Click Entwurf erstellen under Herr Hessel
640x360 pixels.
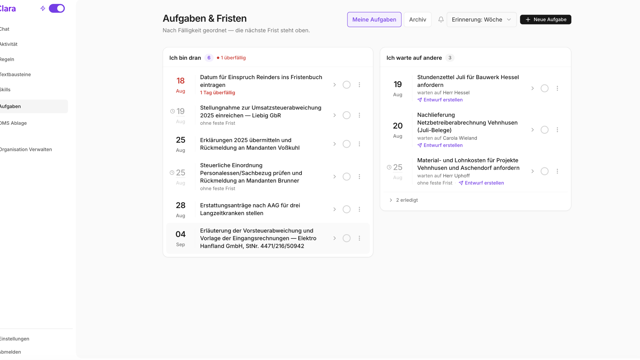tap(440, 100)
